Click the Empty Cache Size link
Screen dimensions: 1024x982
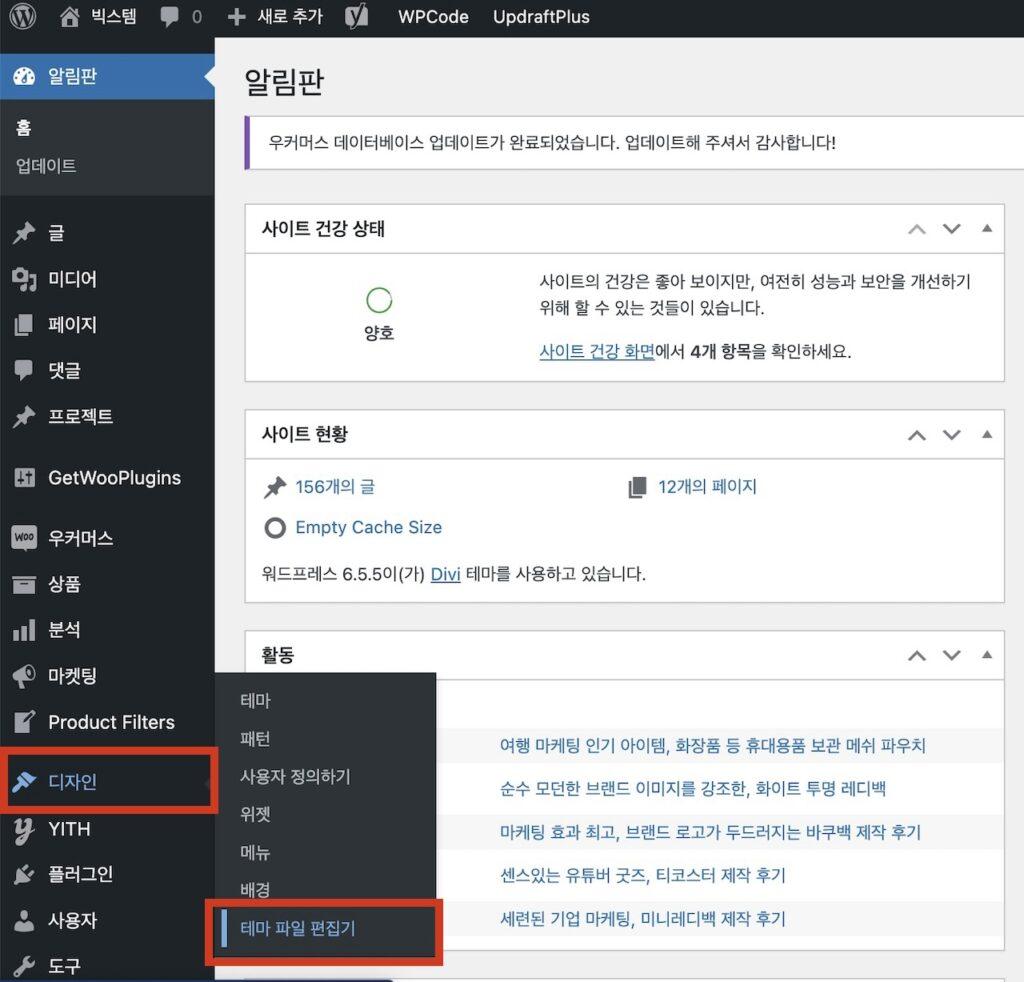point(368,528)
